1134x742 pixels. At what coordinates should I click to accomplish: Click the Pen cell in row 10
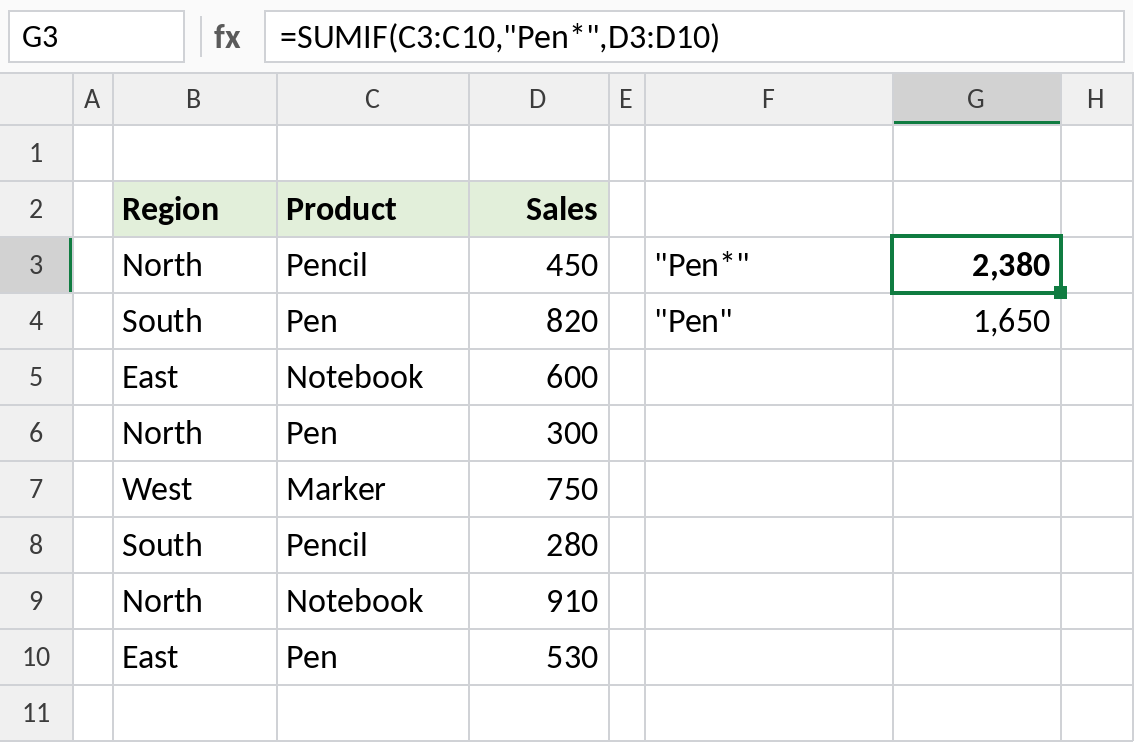(x=372, y=657)
